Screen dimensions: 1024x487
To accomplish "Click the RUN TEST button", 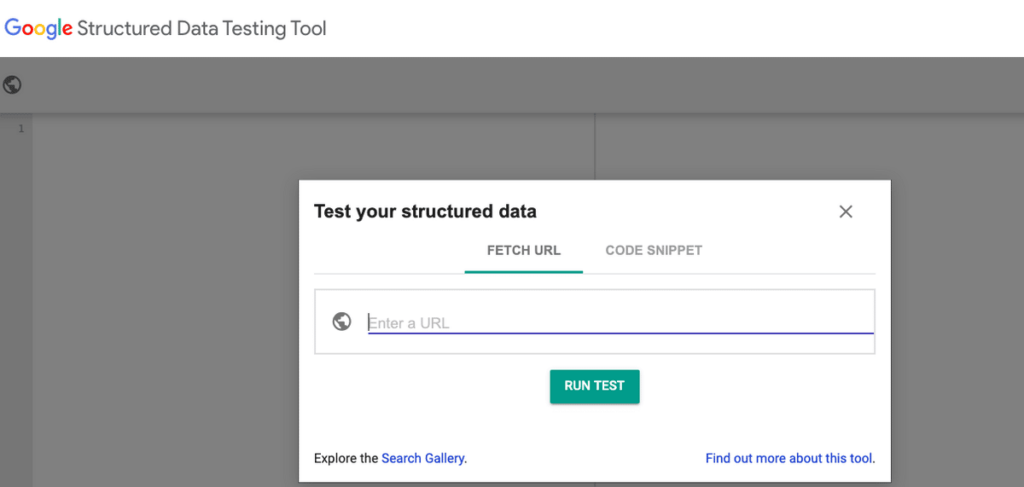I will (x=594, y=386).
